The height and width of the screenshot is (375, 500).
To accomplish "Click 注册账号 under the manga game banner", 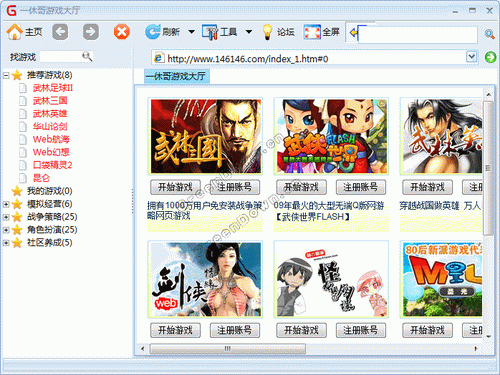I will pos(361,330).
